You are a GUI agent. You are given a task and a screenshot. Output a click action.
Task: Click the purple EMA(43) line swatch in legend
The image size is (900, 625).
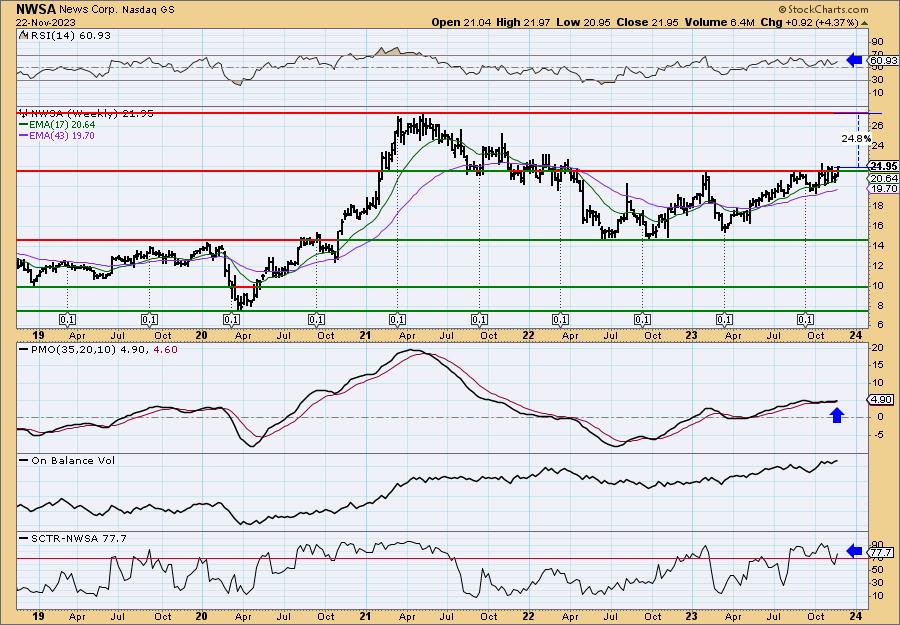point(24,136)
